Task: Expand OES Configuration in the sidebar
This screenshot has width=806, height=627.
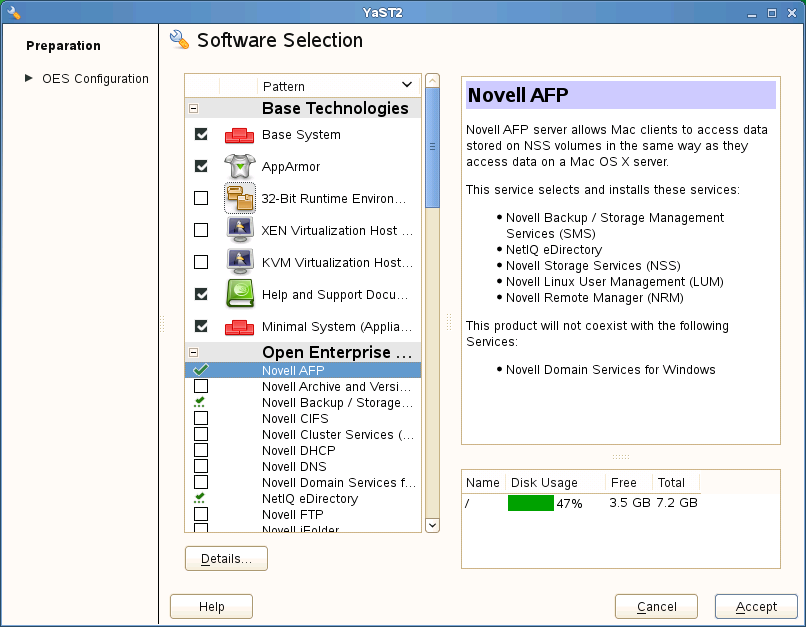Action: (x=29, y=78)
